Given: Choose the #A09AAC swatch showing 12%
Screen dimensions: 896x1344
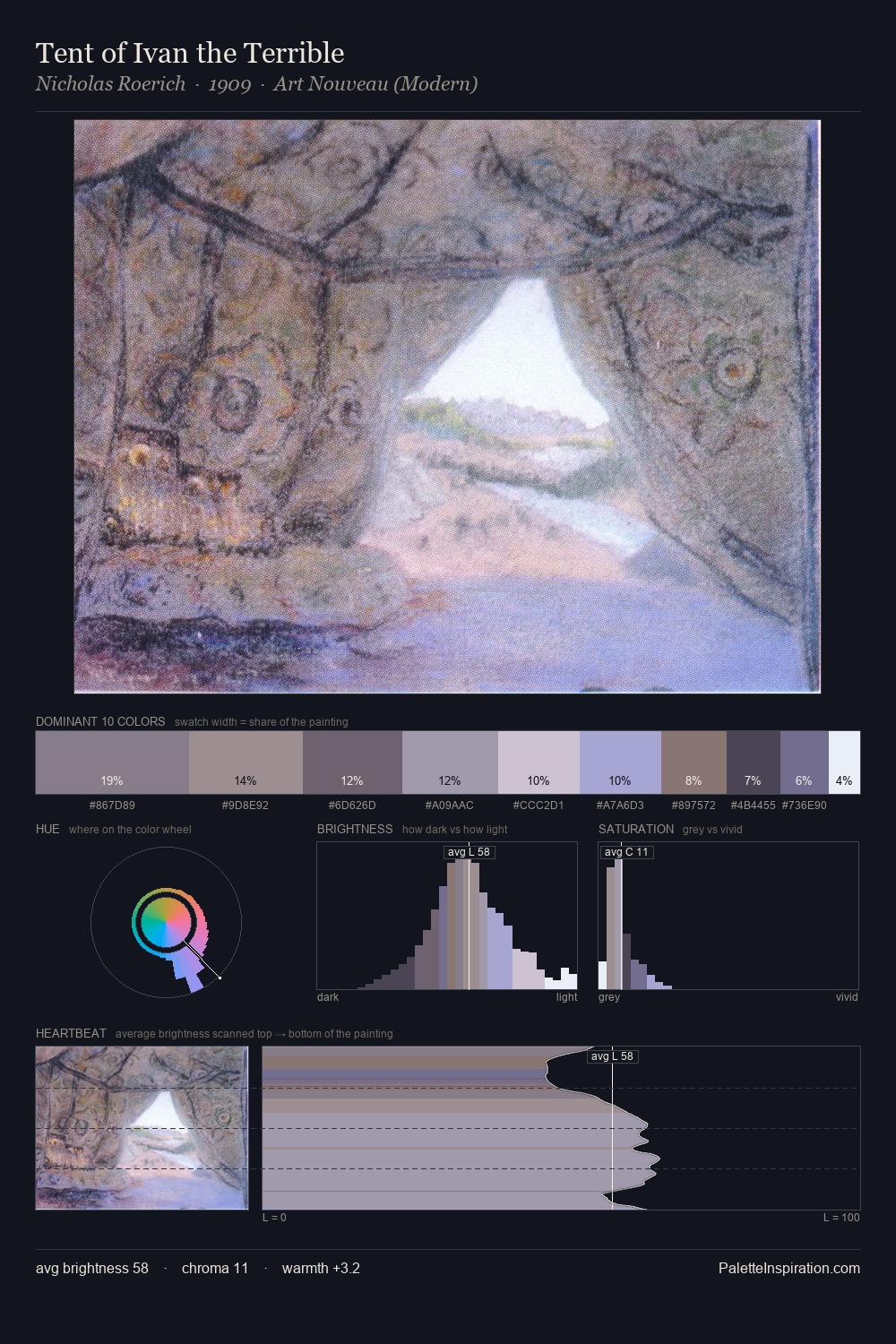Looking at the screenshot, I should coord(450,762).
